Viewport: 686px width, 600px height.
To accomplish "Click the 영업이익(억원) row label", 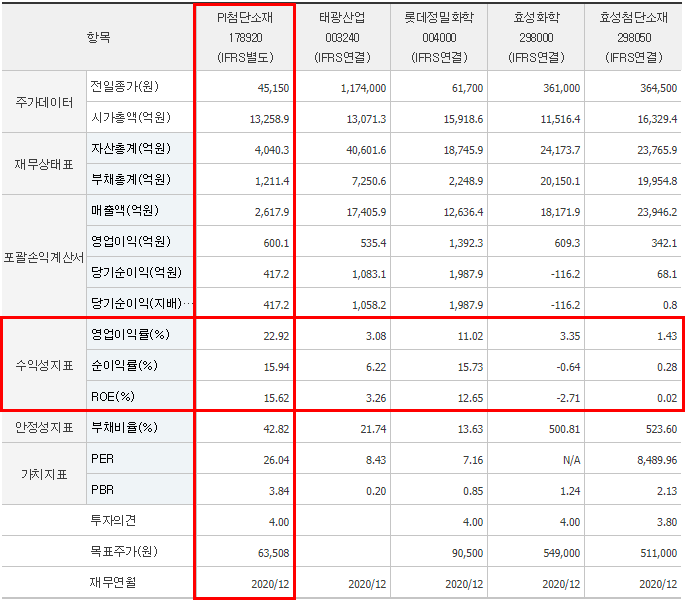I will pyautogui.click(x=130, y=242).
